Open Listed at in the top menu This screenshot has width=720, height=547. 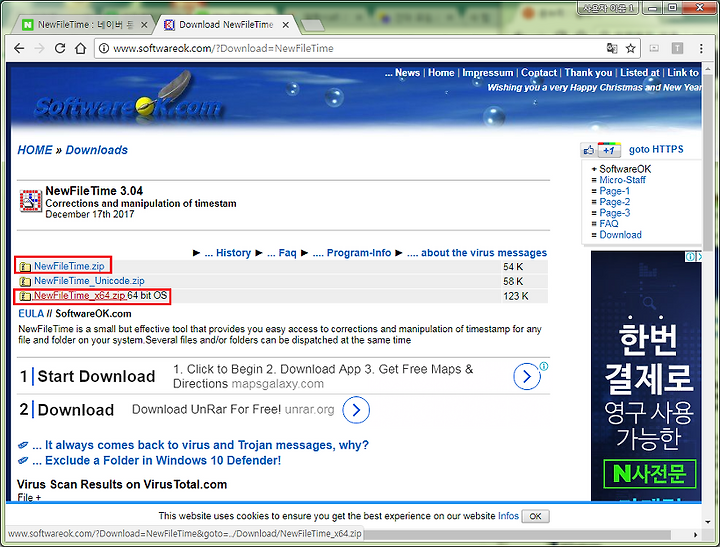tap(640, 73)
